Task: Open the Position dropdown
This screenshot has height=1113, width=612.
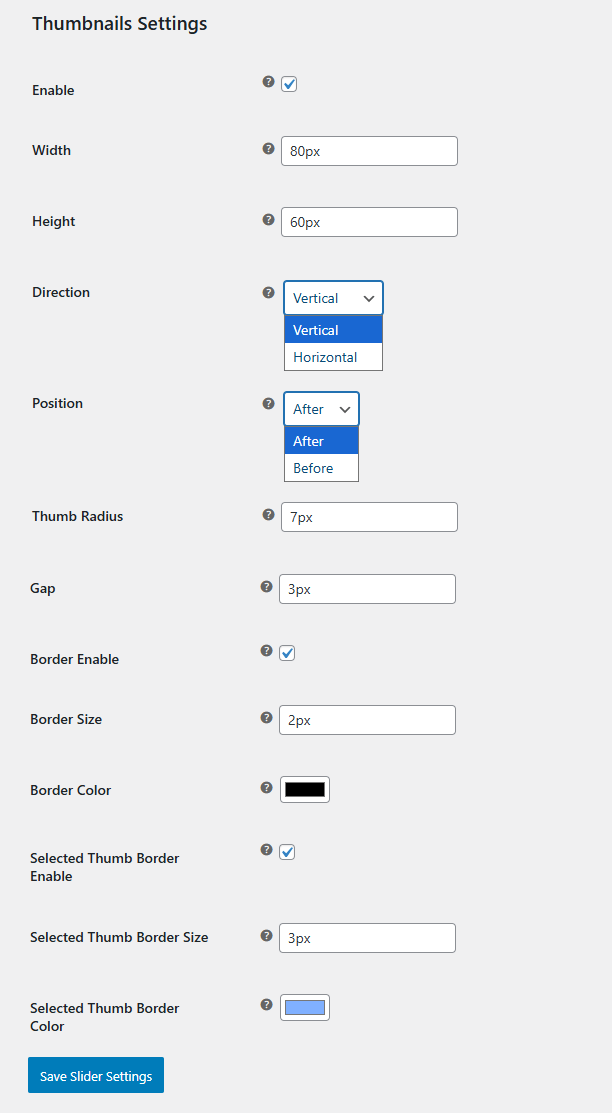Action: 321,408
